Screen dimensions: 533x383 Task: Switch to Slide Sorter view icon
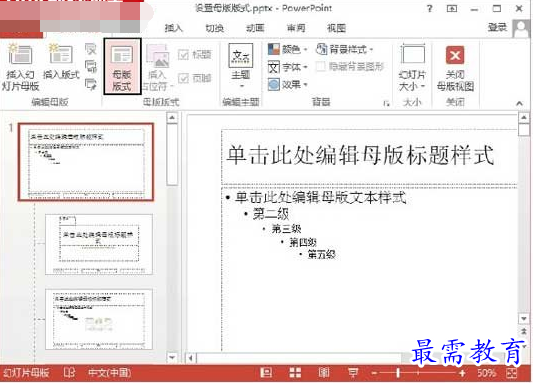[x=295, y=373]
